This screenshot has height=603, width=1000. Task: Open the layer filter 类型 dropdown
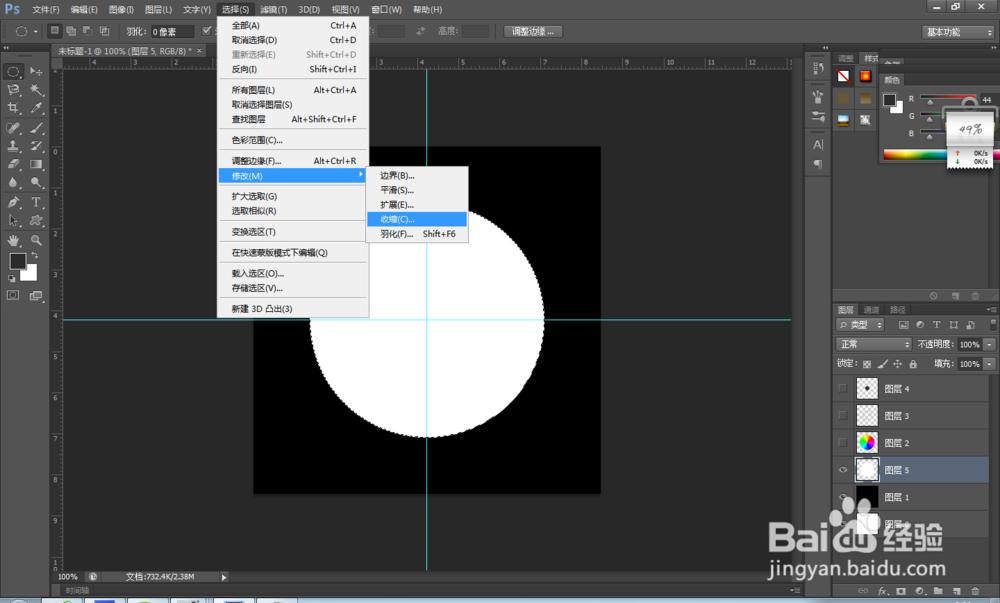click(860, 324)
